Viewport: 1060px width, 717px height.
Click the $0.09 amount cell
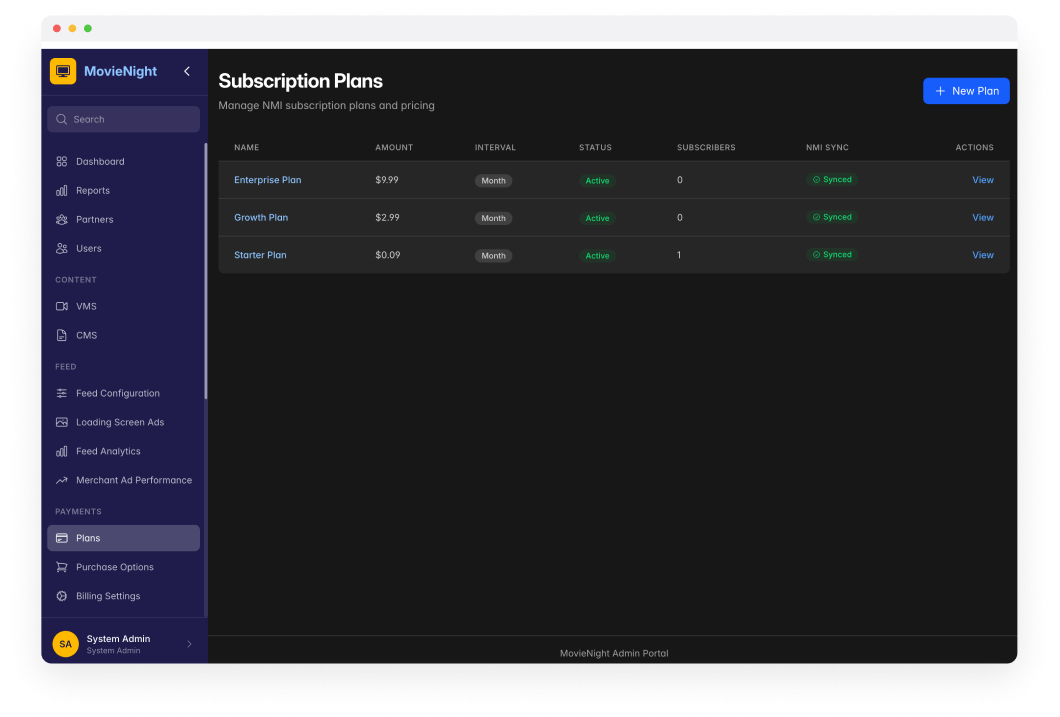pyautogui.click(x=387, y=255)
